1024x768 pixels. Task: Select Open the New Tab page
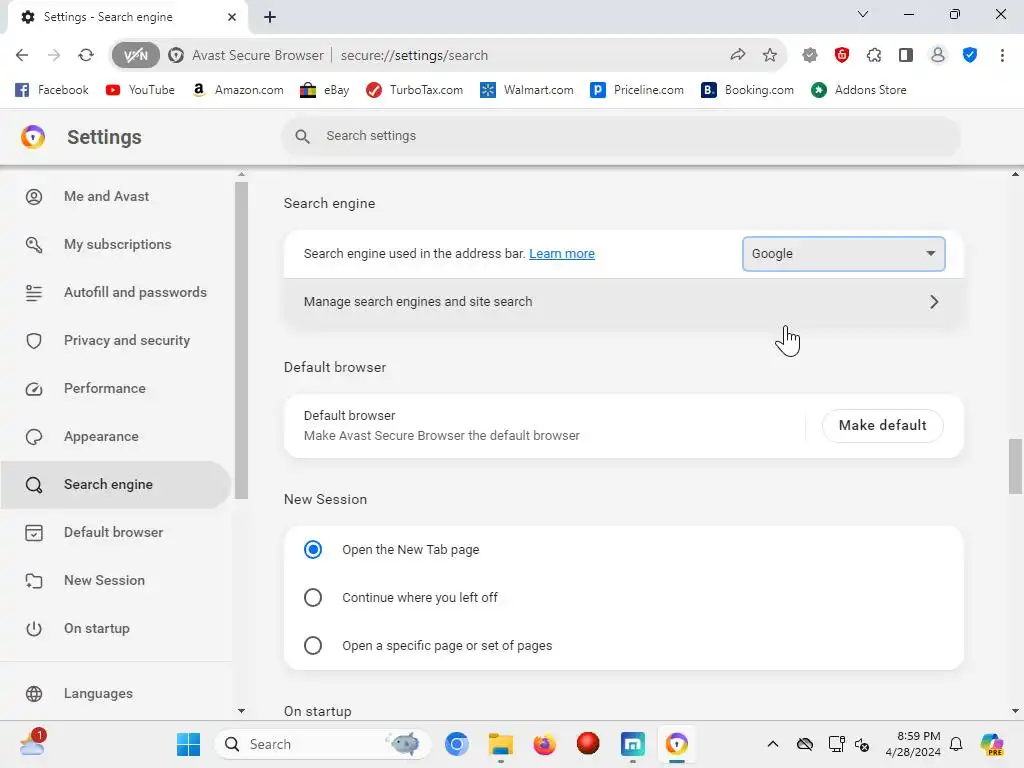coord(313,550)
